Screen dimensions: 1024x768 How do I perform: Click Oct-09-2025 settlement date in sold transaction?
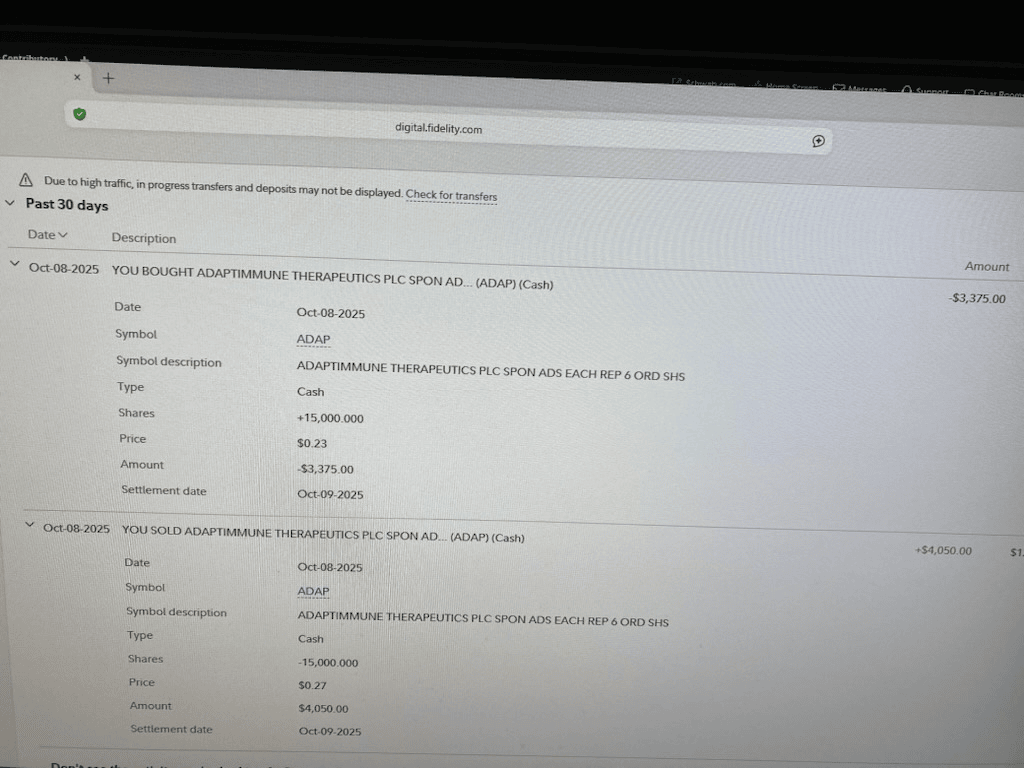click(x=330, y=731)
